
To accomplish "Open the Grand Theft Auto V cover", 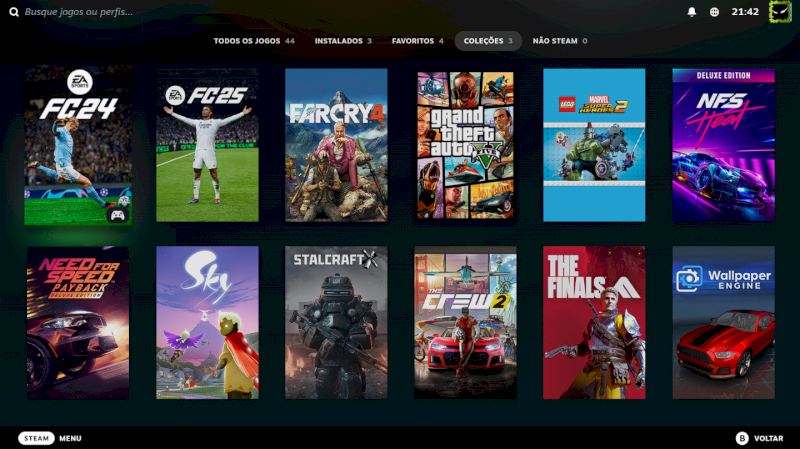I will pyautogui.click(x=465, y=145).
